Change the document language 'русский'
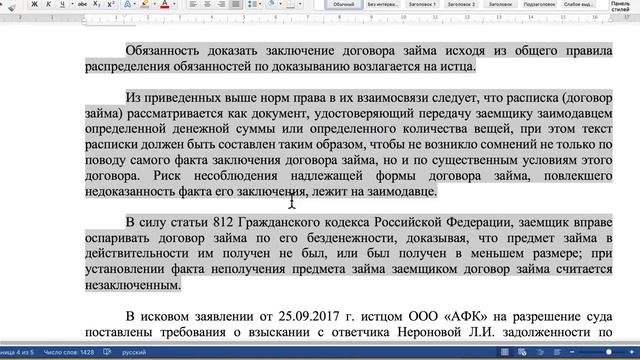The image size is (640, 360). [x=134, y=352]
